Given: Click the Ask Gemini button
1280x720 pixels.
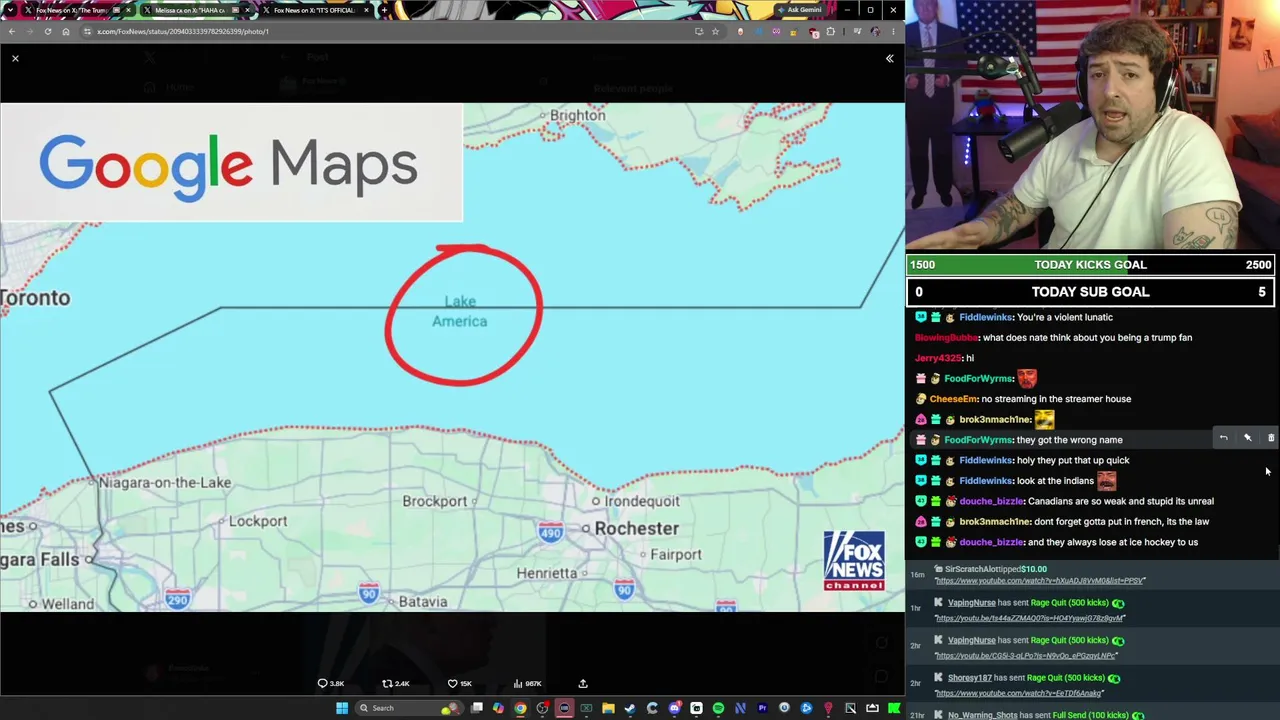Looking at the screenshot, I should (800, 10).
